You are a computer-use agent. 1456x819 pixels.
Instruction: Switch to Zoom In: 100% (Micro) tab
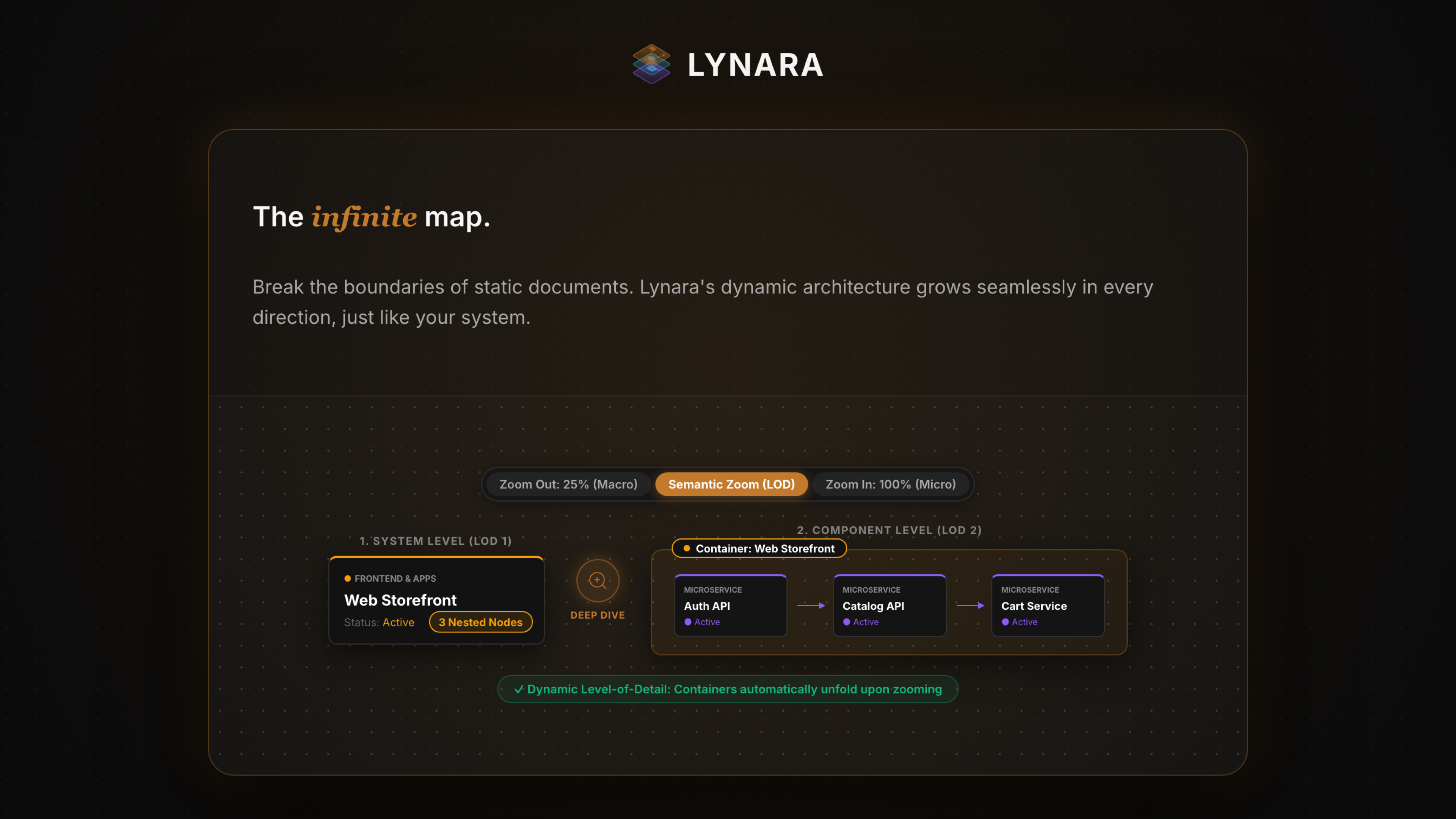891,485
